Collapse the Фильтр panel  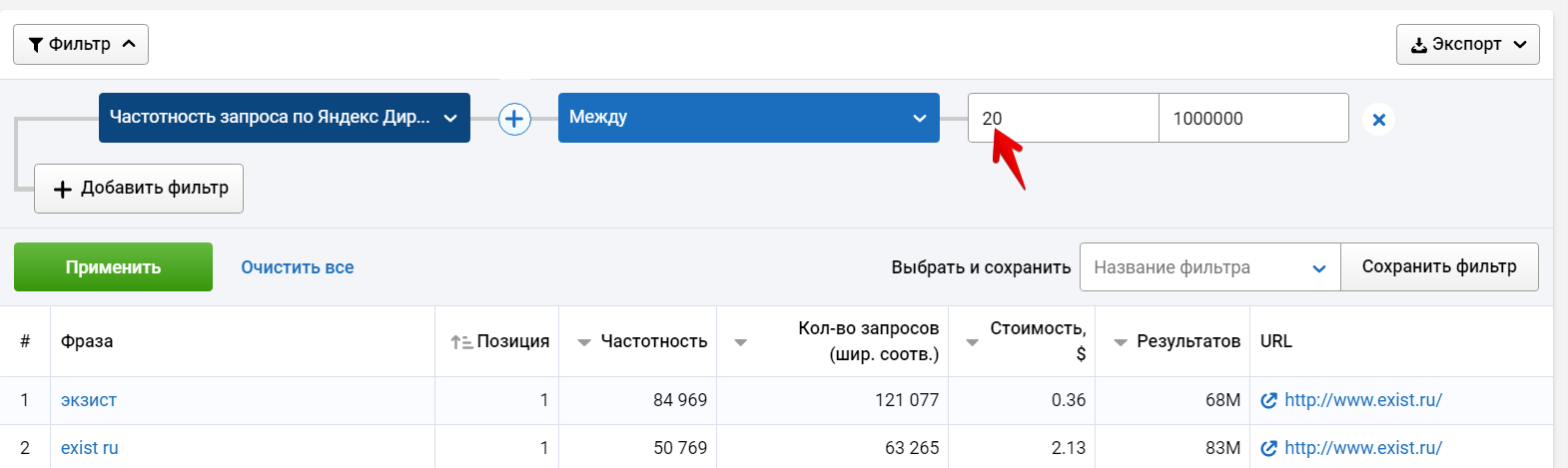[x=81, y=44]
